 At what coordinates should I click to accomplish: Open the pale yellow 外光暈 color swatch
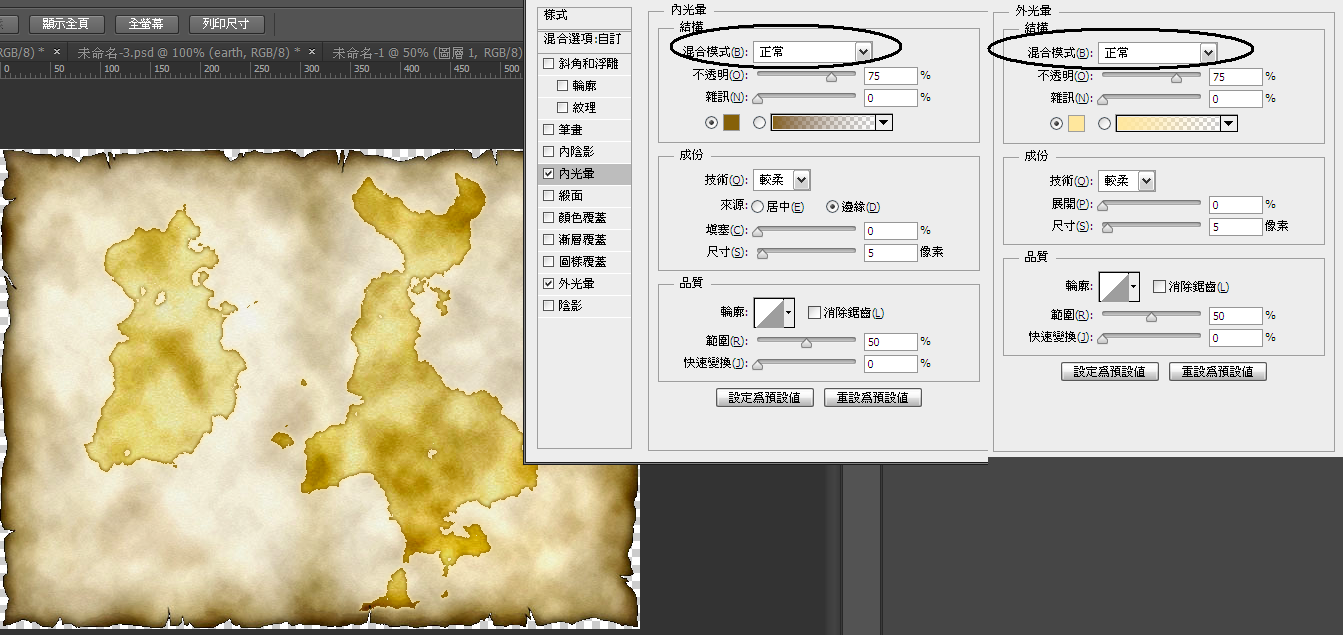click(x=1076, y=123)
